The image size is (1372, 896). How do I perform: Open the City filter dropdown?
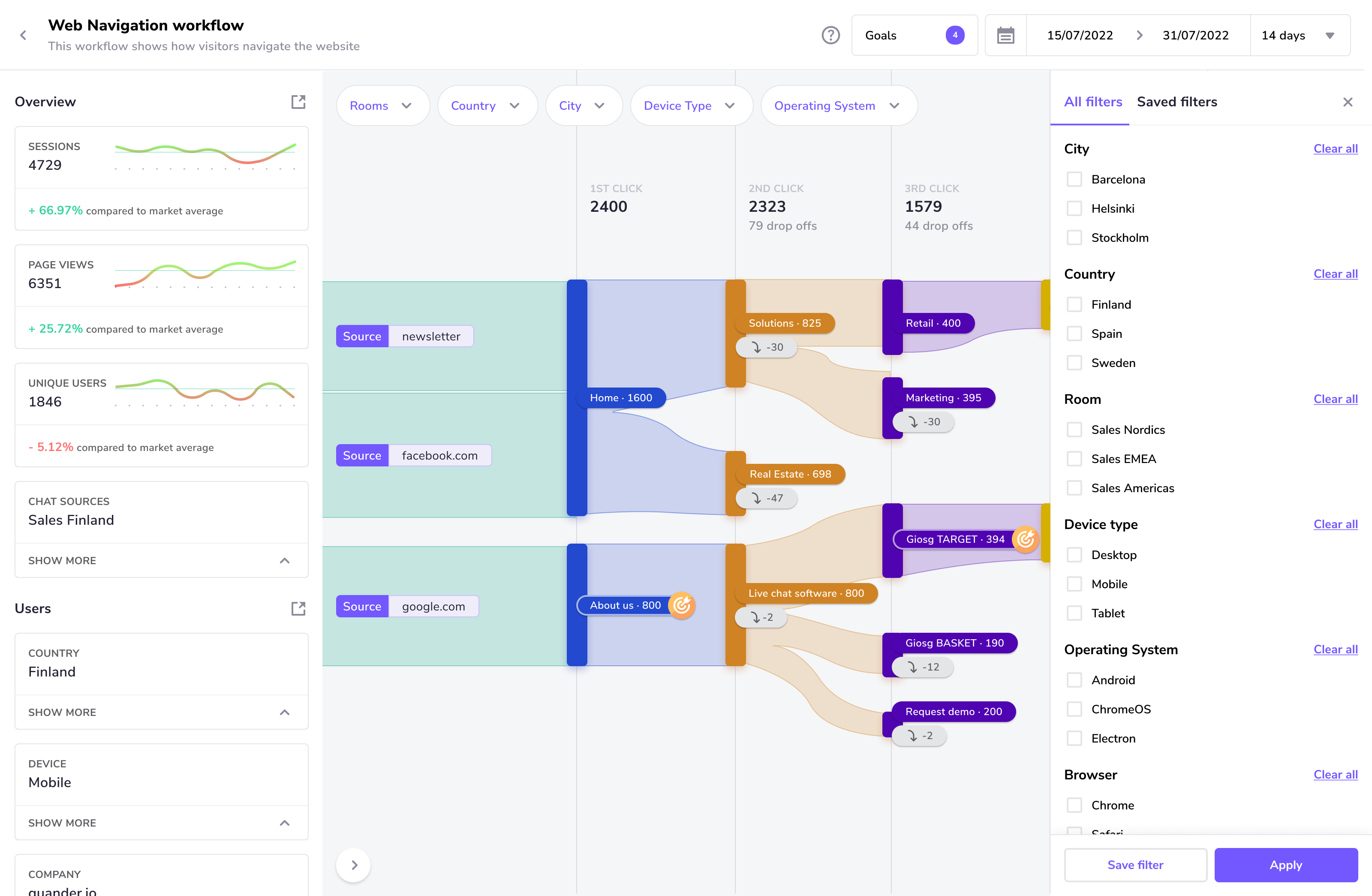point(584,105)
